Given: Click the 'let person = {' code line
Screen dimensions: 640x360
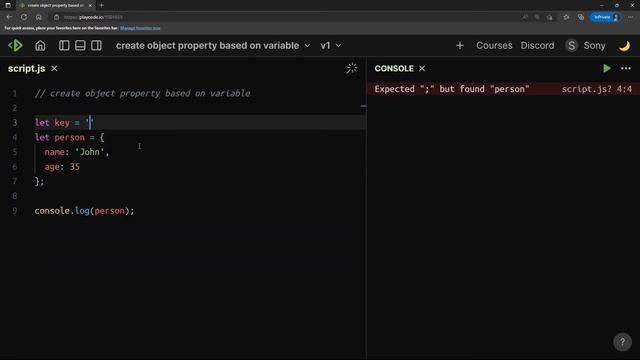Looking at the screenshot, I should 69,137.
